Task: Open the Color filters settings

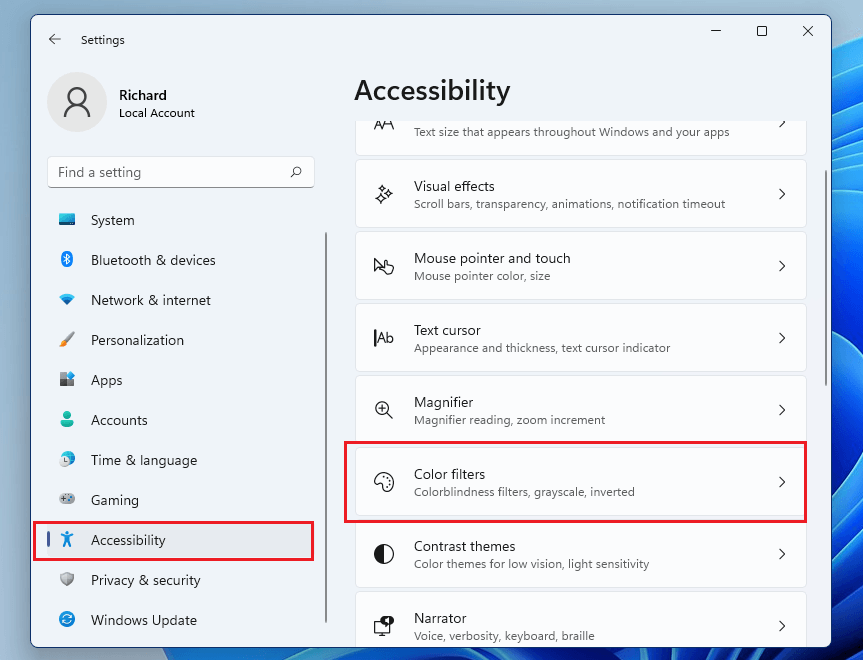Action: pos(581,482)
